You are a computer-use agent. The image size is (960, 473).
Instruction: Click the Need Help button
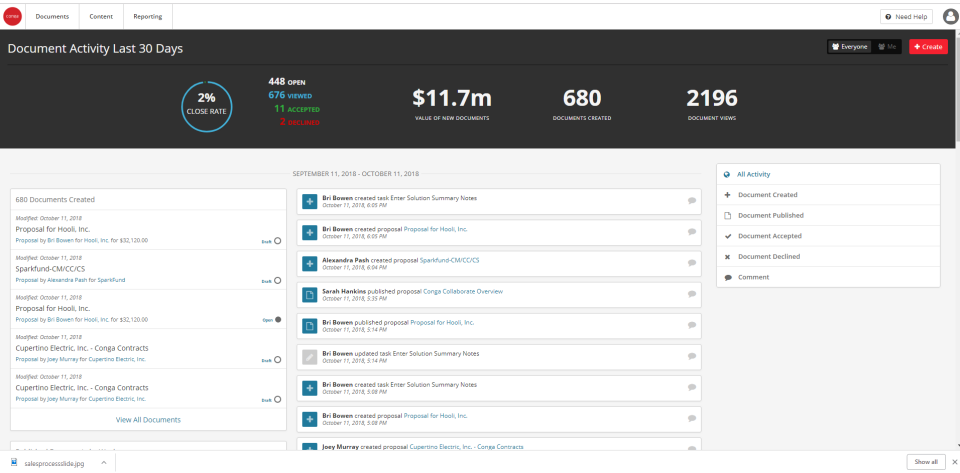click(906, 17)
